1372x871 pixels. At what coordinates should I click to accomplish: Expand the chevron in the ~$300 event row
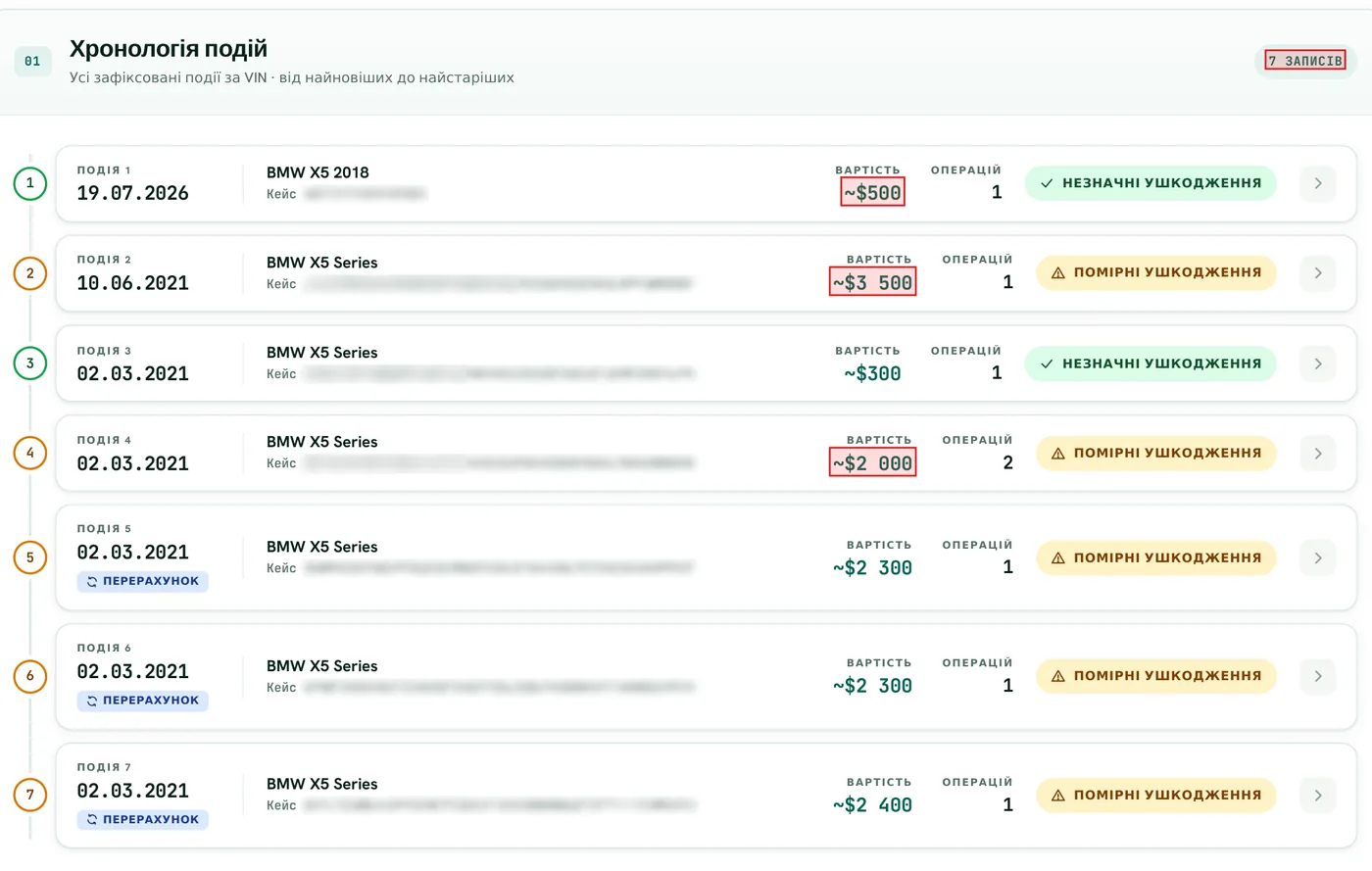[1318, 363]
